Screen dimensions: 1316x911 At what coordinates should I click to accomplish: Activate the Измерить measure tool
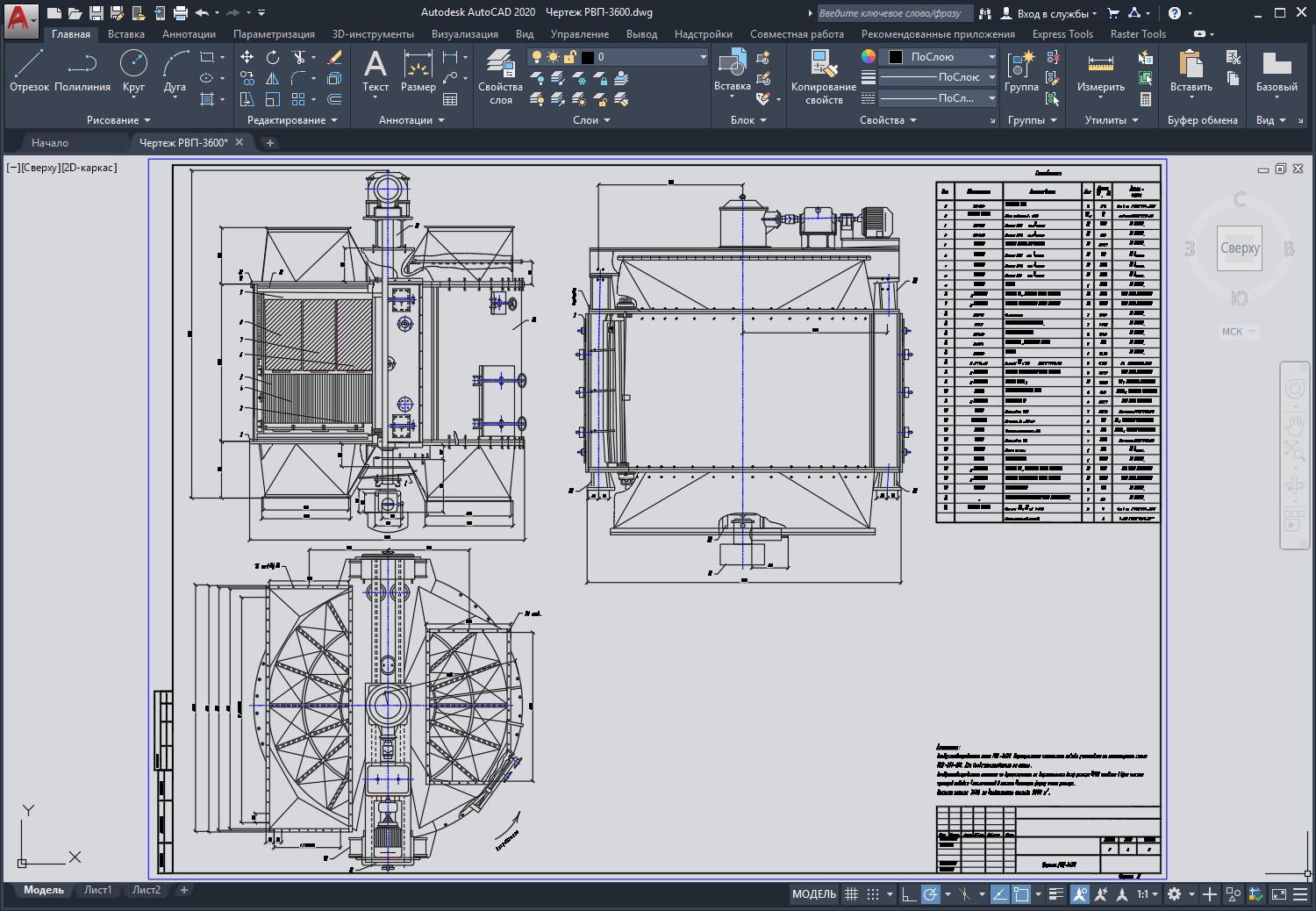tap(1100, 72)
